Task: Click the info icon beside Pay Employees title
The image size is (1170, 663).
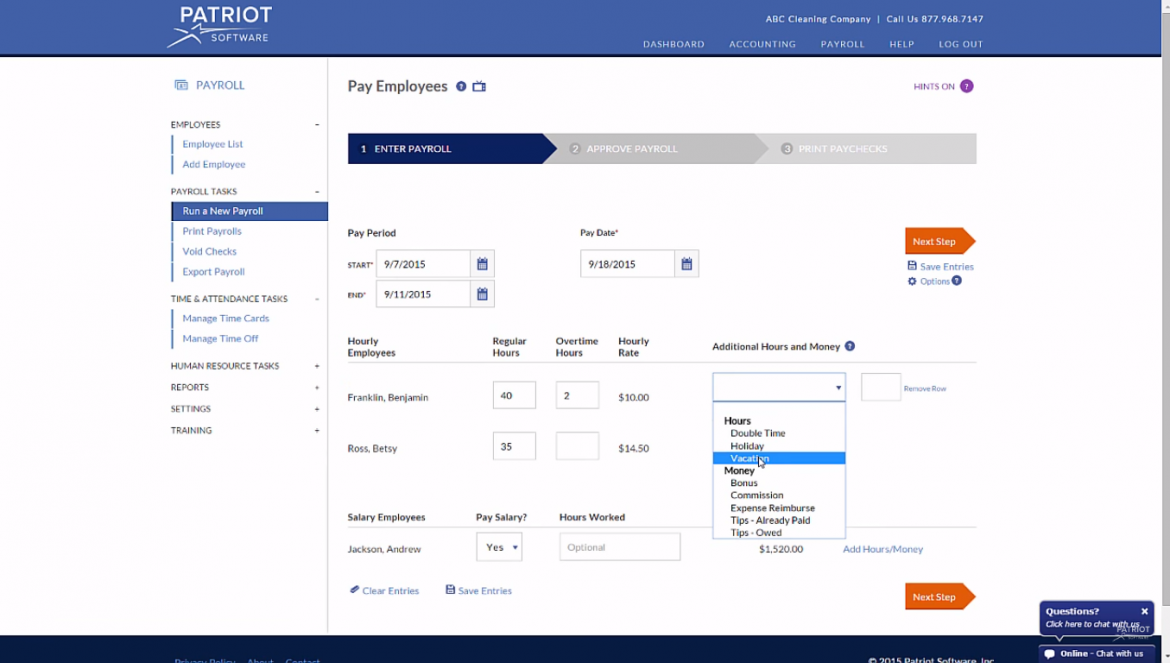Action: pos(460,86)
